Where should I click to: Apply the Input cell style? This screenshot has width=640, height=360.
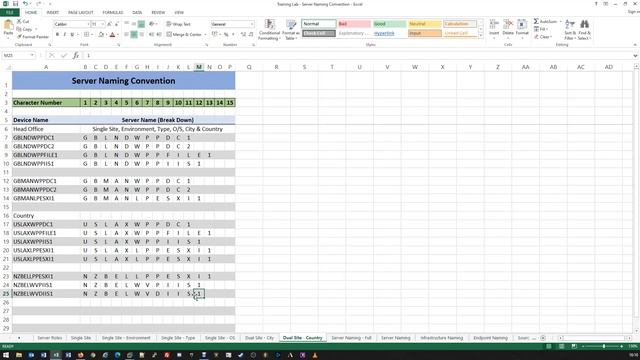point(425,33)
